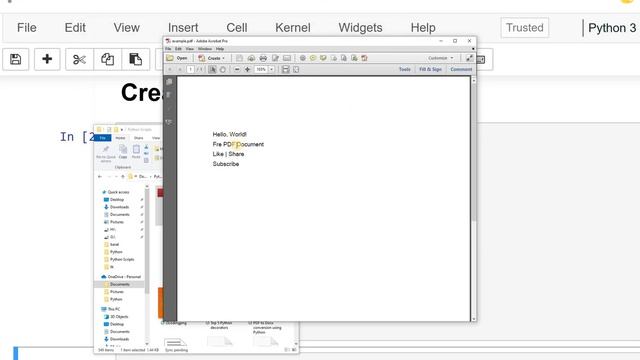This screenshot has width=640, height=360.
Task: Click the Trusted notebook button
Action: point(524,28)
